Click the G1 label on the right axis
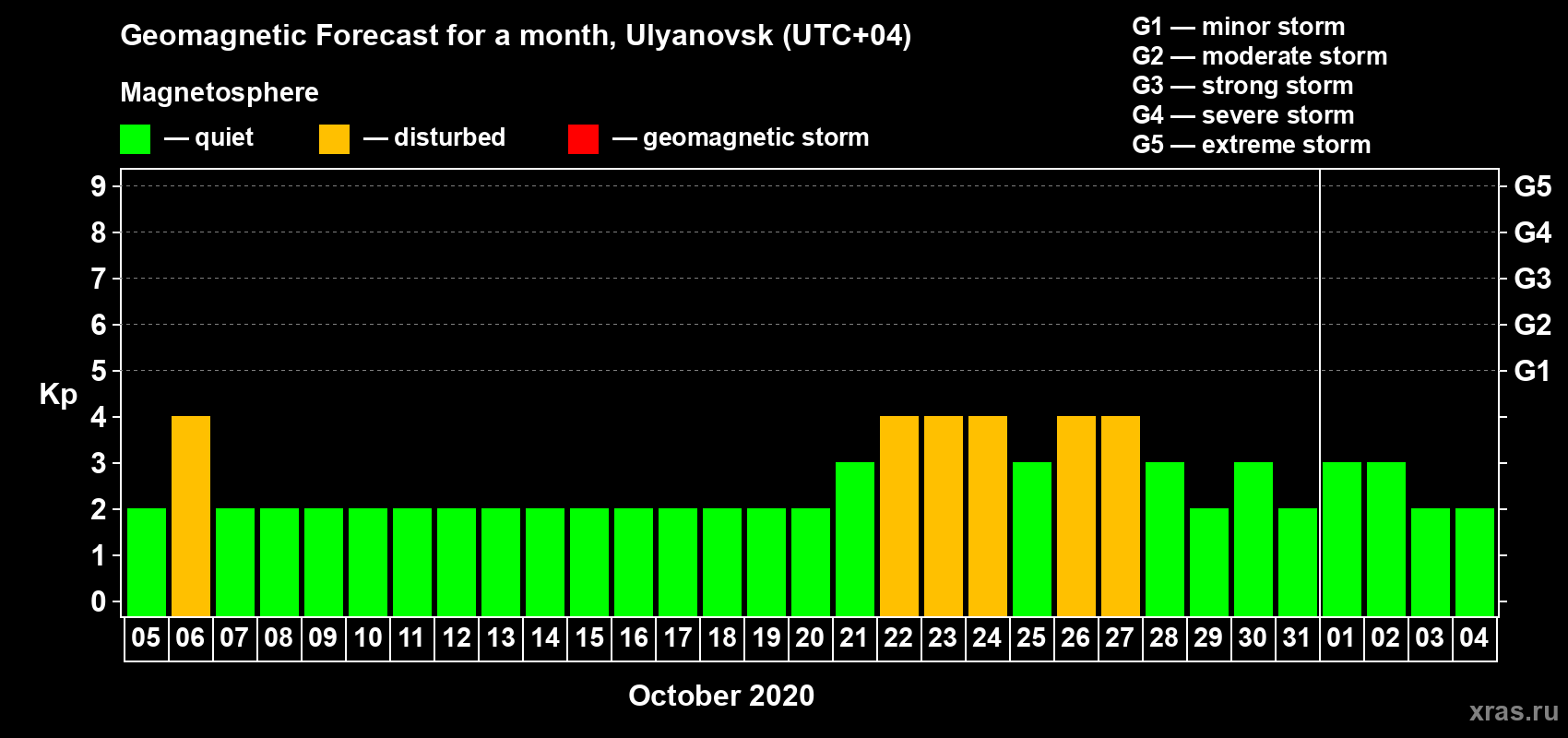Image resolution: width=1568 pixels, height=738 pixels. coord(1533,371)
